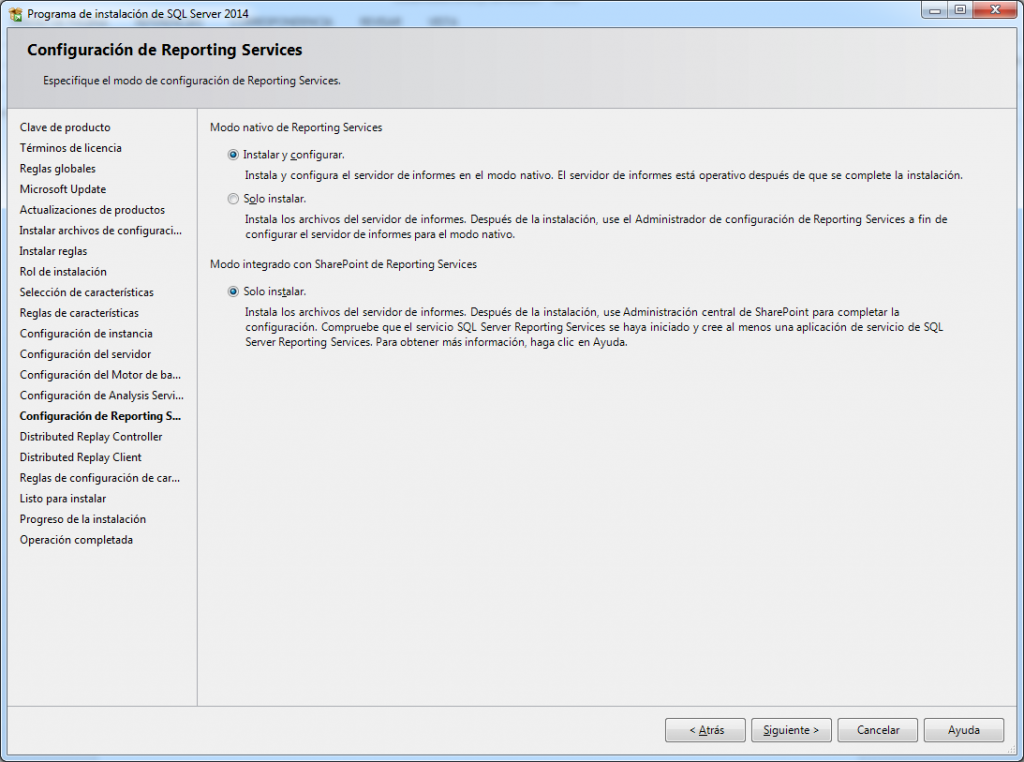Image resolution: width=1024 pixels, height=762 pixels.
Task: Click 'Configuración de Analysis Servi...' step
Action: click(x=101, y=395)
